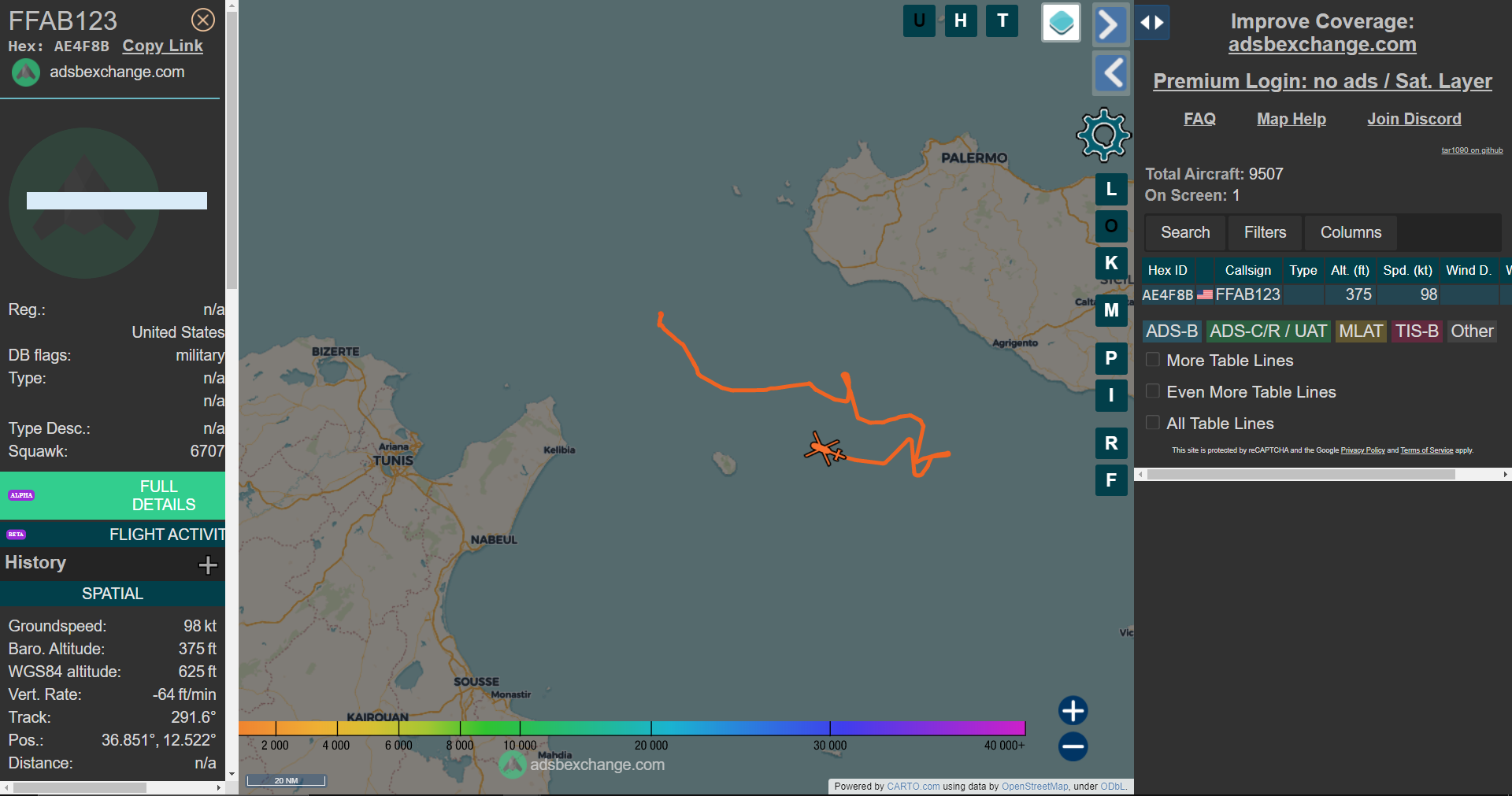Click the F map button

tap(1111, 480)
